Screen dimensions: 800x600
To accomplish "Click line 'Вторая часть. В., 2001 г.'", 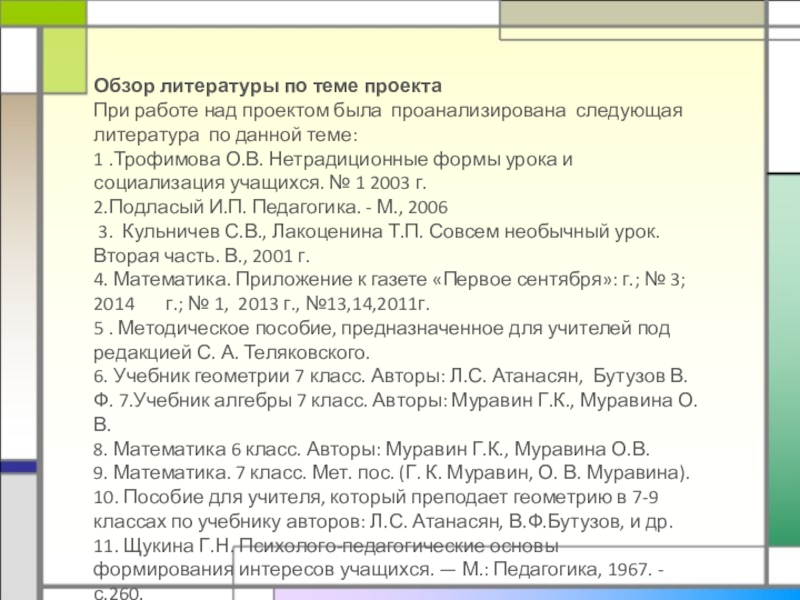I will pos(202,256).
